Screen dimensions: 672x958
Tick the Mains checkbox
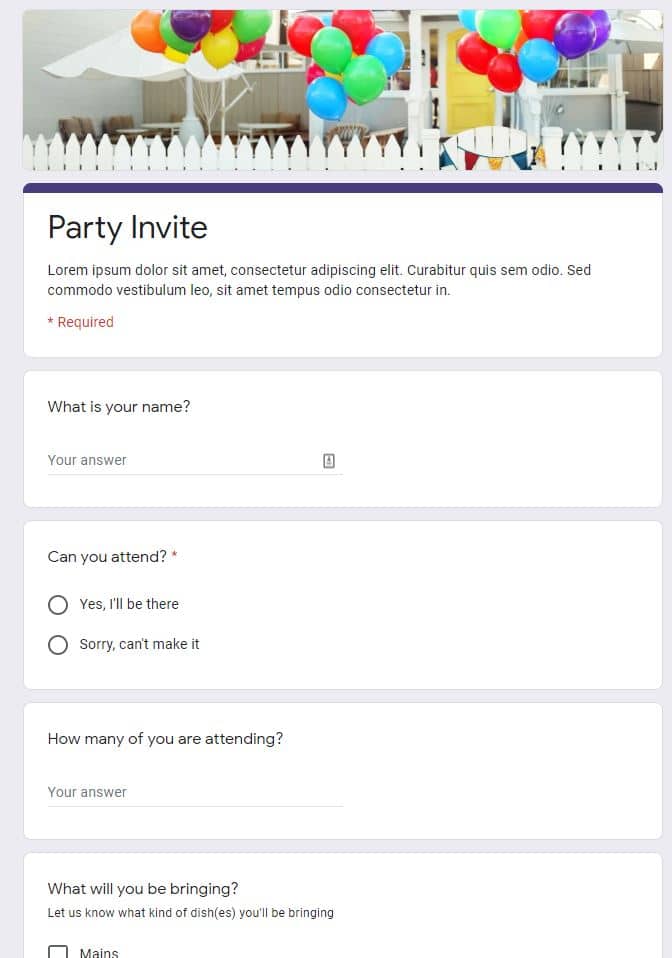click(x=58, y=952)
